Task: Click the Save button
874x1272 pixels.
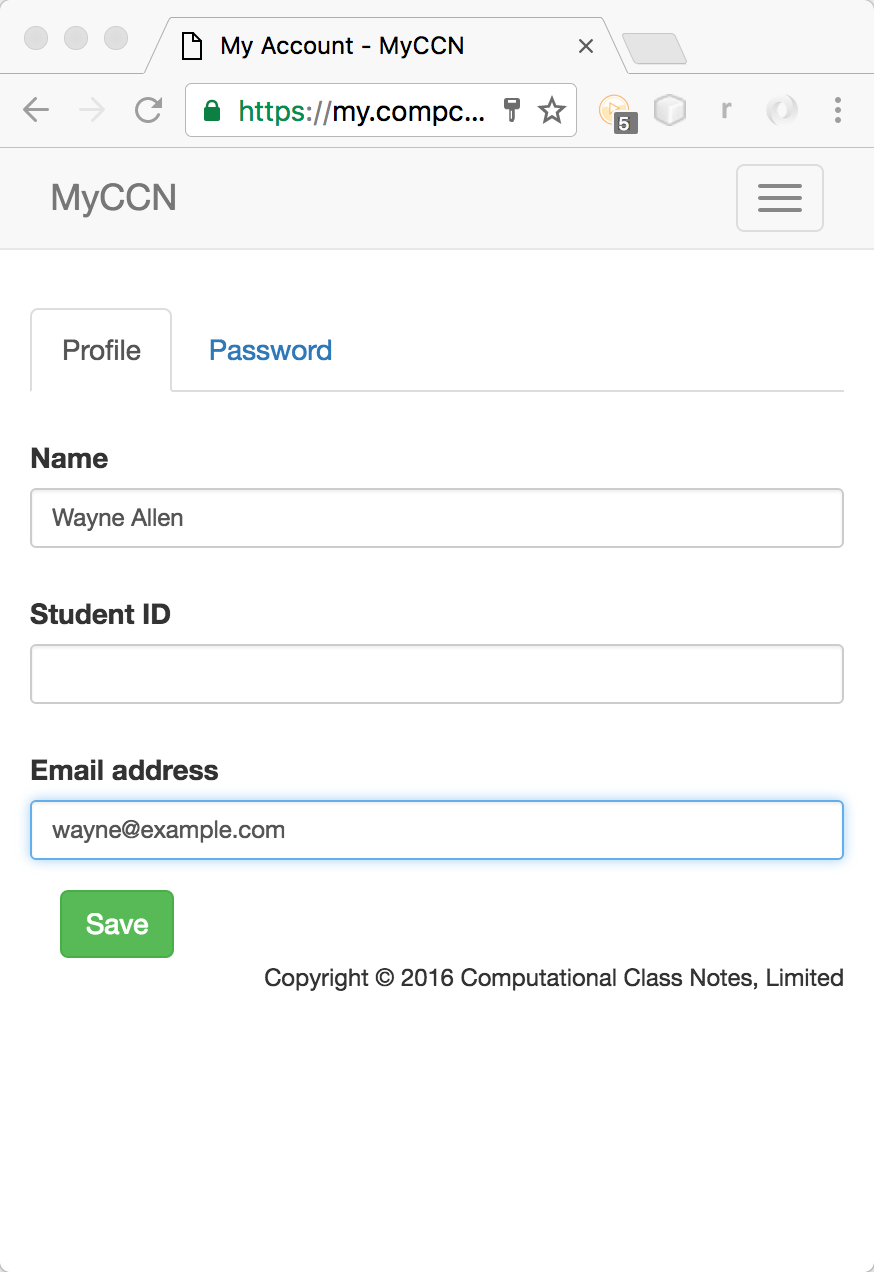Action: tap(117, 924)
